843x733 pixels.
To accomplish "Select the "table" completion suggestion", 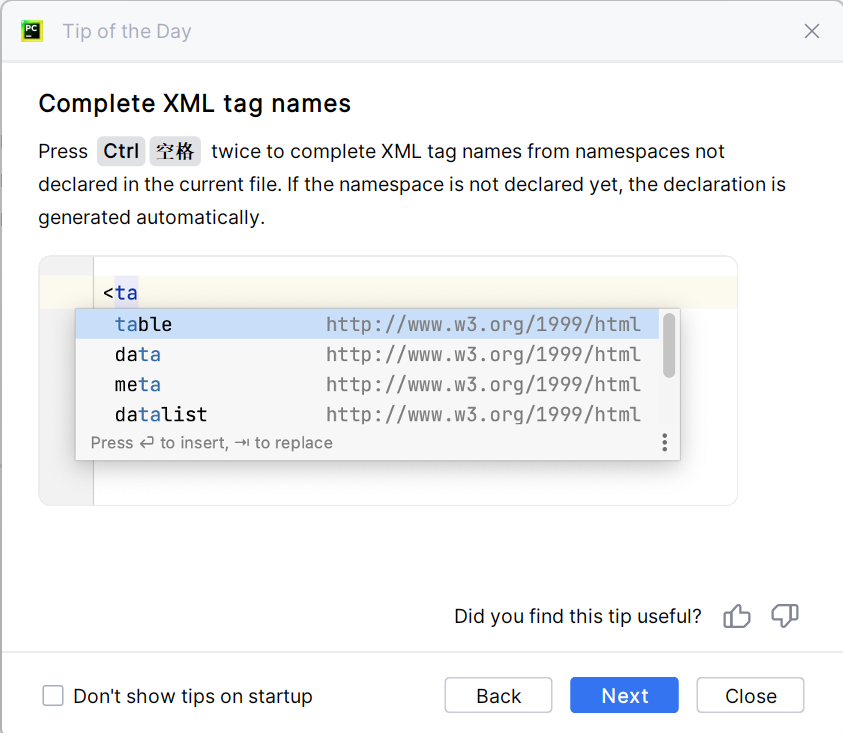I will click(144, 325).
